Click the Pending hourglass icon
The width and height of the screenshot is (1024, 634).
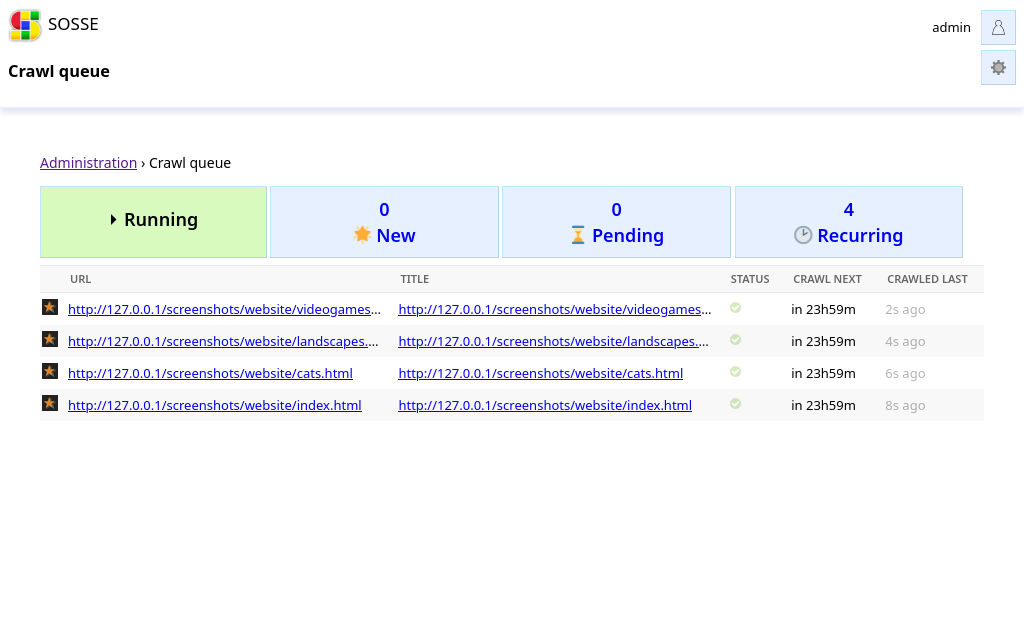pyautogui.click(x=578, y=235)
